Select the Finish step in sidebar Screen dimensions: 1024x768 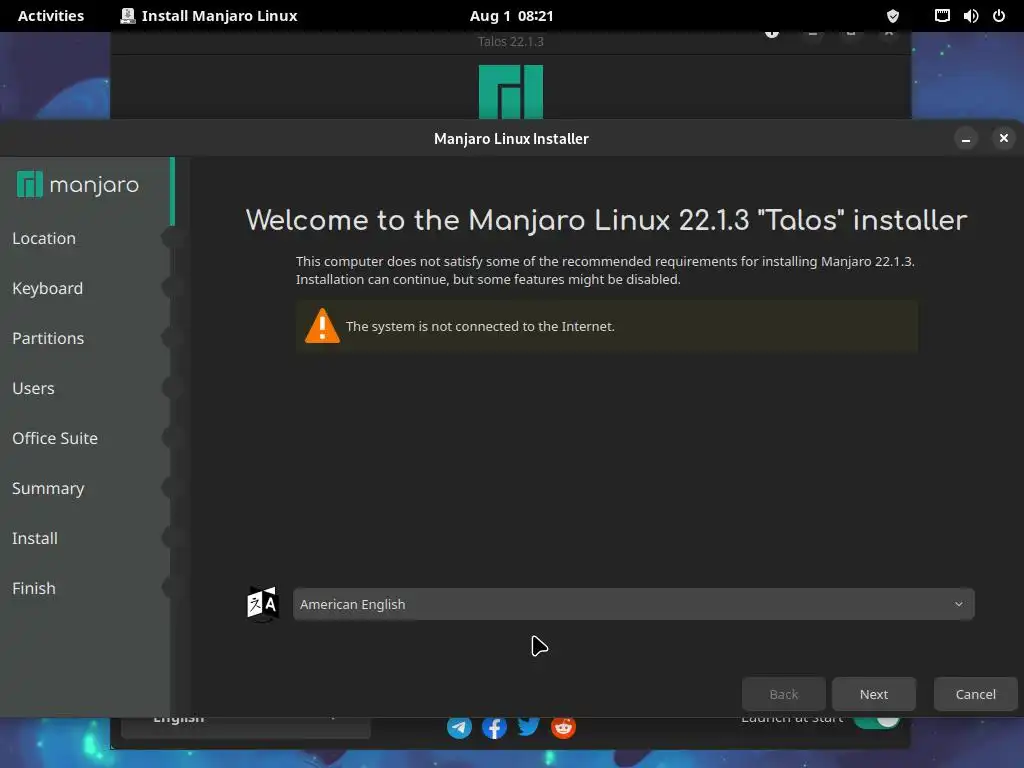(34, 588)
